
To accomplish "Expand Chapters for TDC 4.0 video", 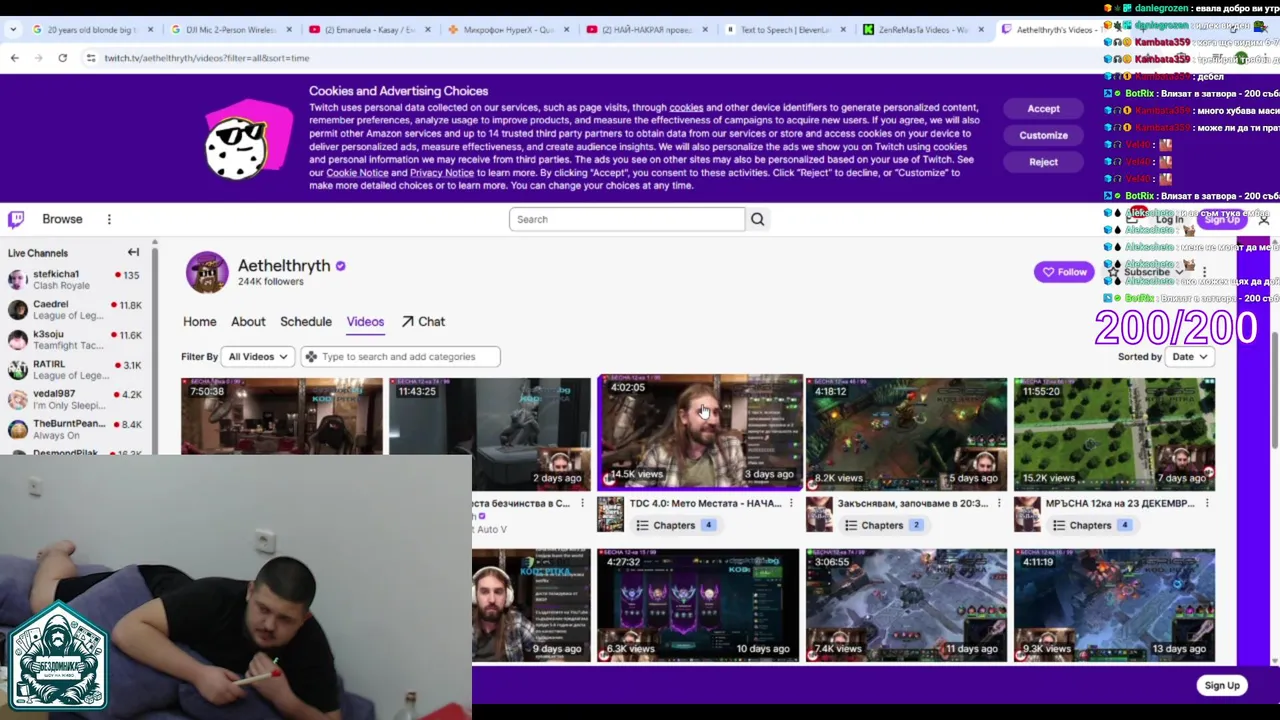I will click(677, 525).
